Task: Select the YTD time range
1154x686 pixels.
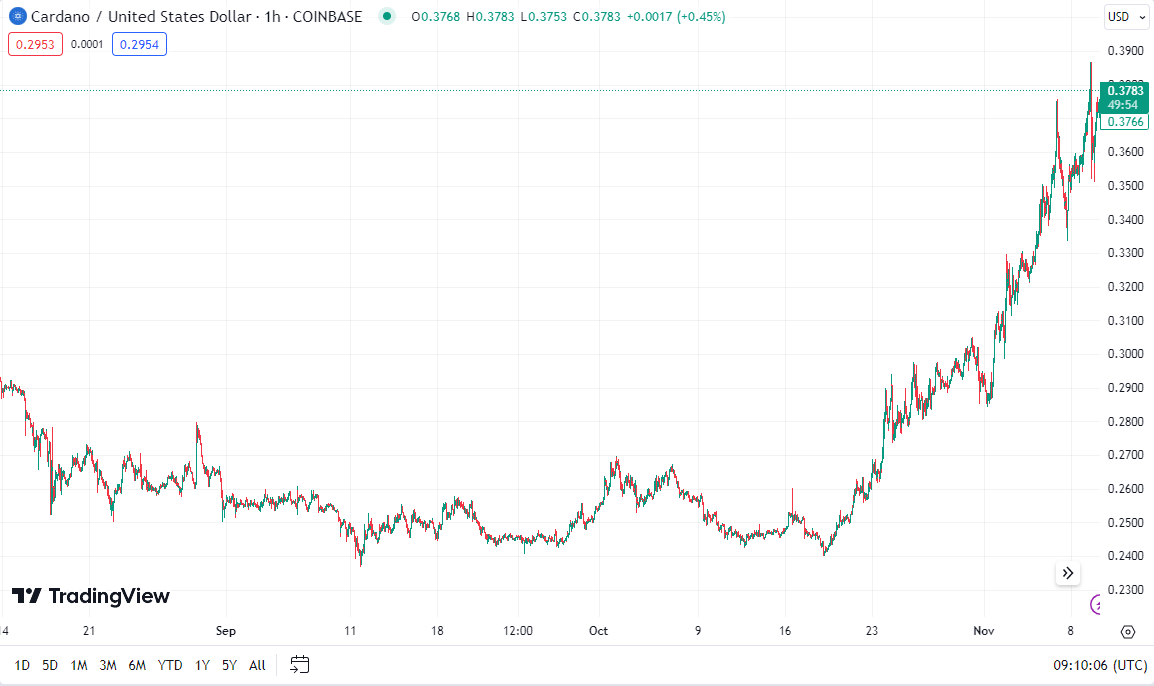Action: point(170,665)
